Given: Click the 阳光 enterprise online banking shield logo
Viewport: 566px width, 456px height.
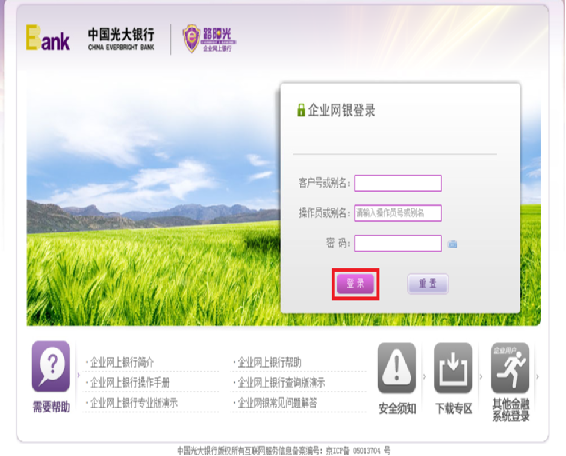Looking at the screenshot, I should point(209,38).
